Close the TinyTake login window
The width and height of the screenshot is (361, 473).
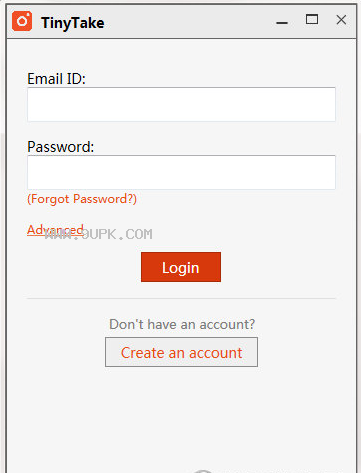tap(341, 20)
